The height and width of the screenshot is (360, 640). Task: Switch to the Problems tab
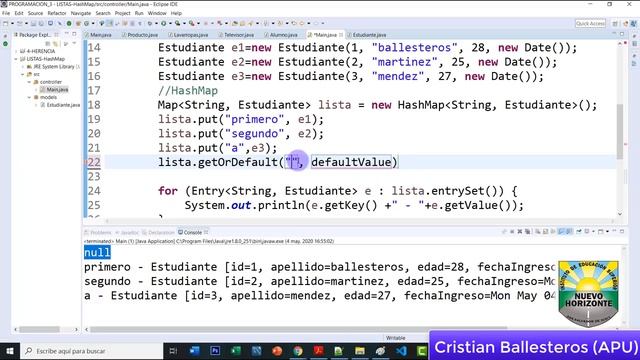coord(98,233)
